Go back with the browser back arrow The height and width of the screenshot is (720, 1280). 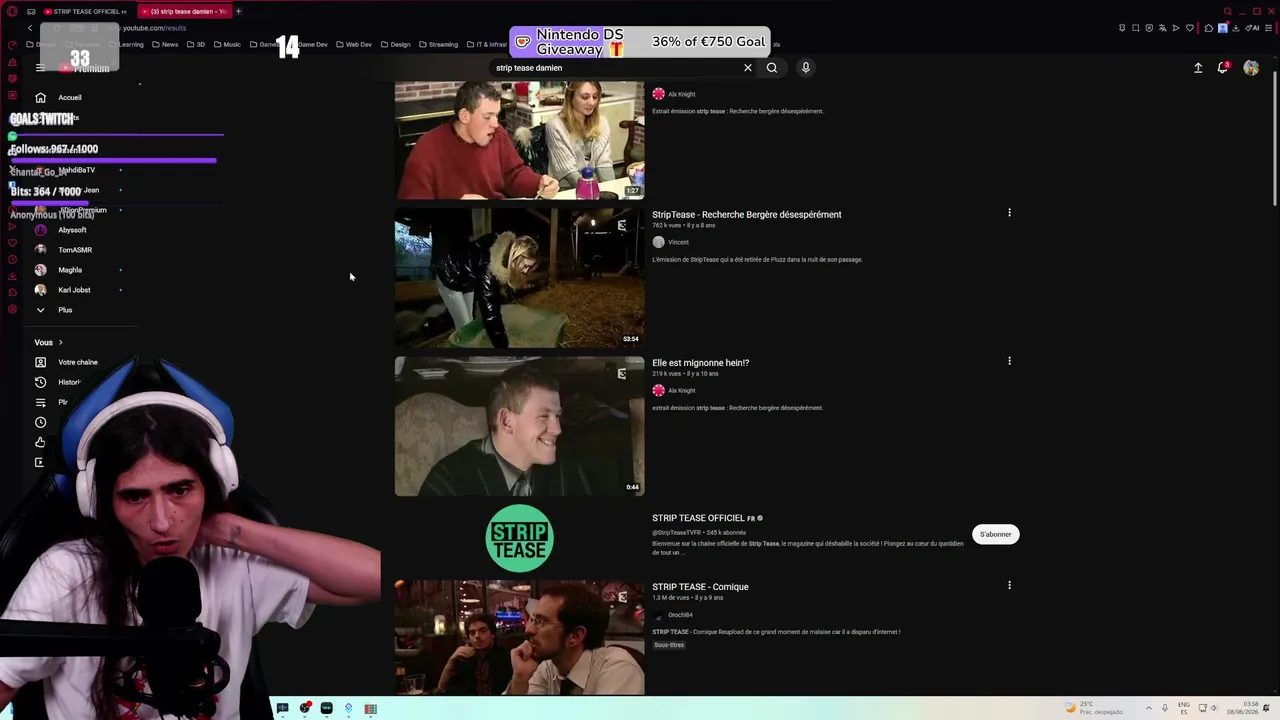30,28
